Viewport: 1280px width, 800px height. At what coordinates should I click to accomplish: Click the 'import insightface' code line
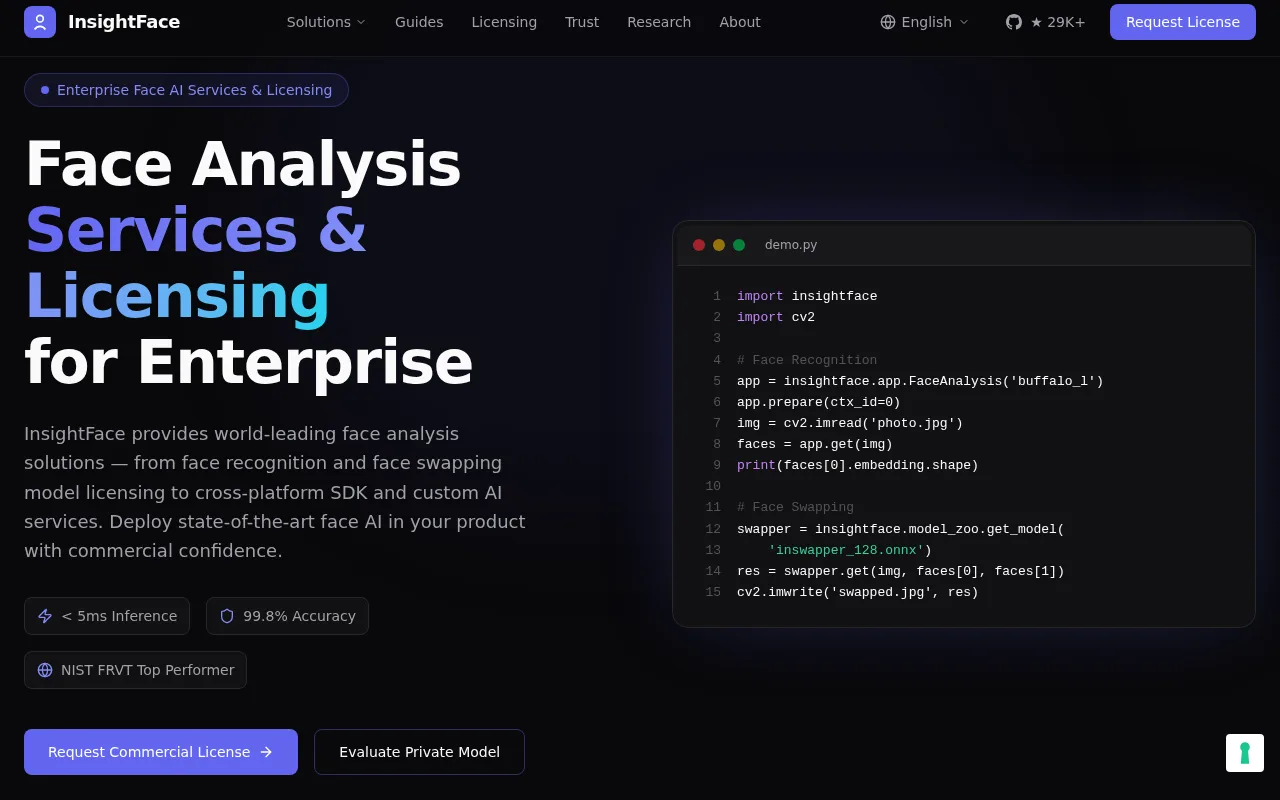807,296
